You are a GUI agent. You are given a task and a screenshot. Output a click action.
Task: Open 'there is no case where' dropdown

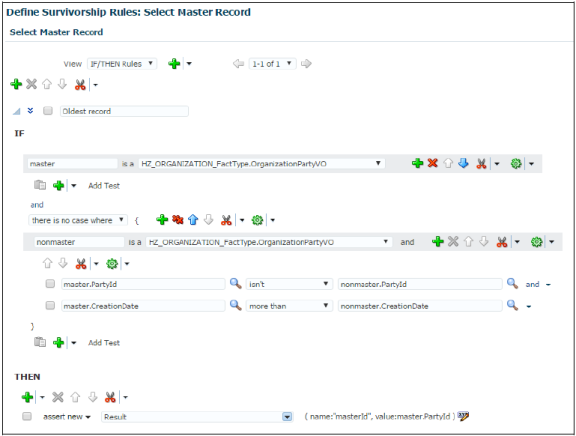78,220
